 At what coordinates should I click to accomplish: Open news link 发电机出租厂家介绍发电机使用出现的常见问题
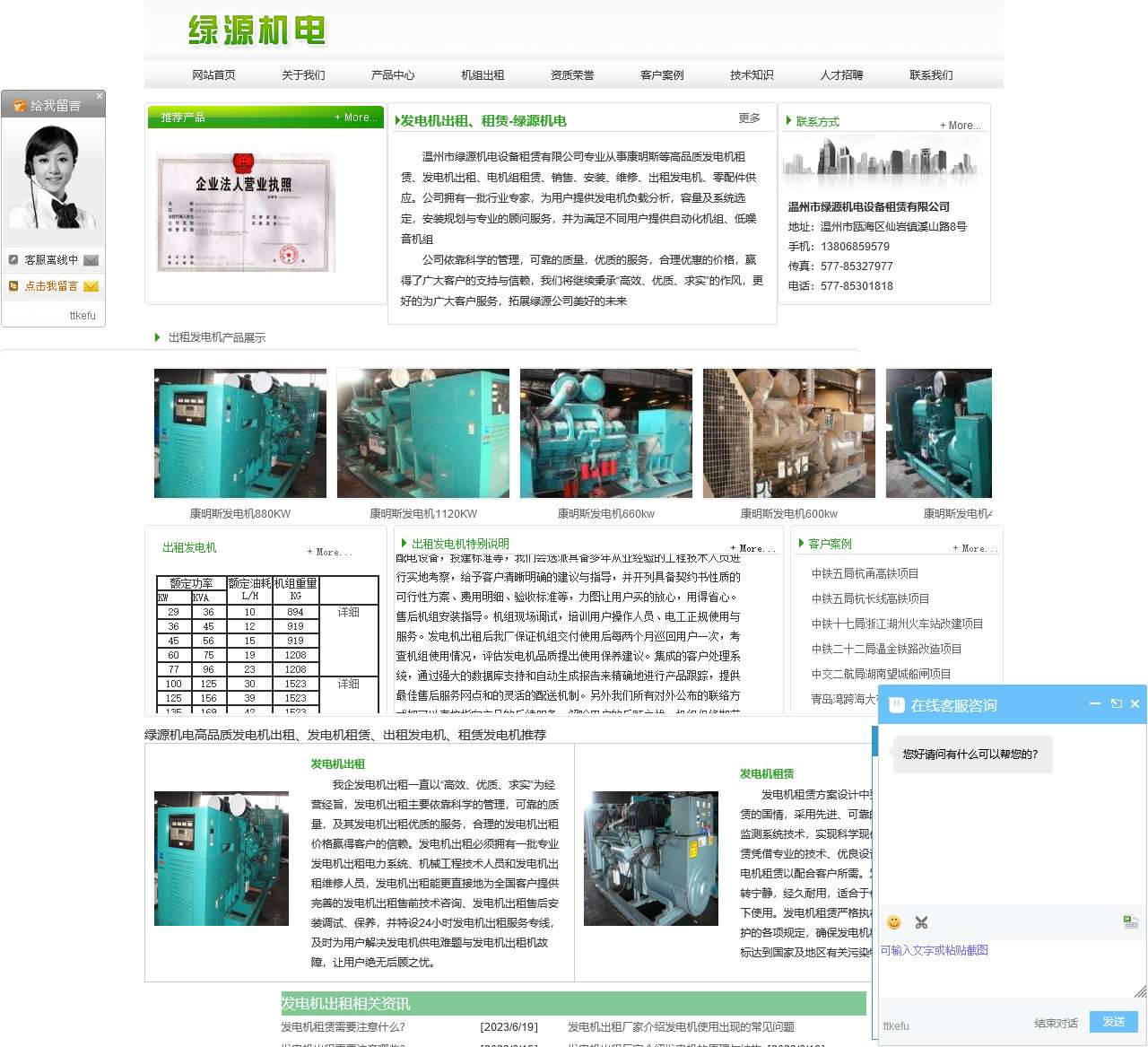[681, 1027]
